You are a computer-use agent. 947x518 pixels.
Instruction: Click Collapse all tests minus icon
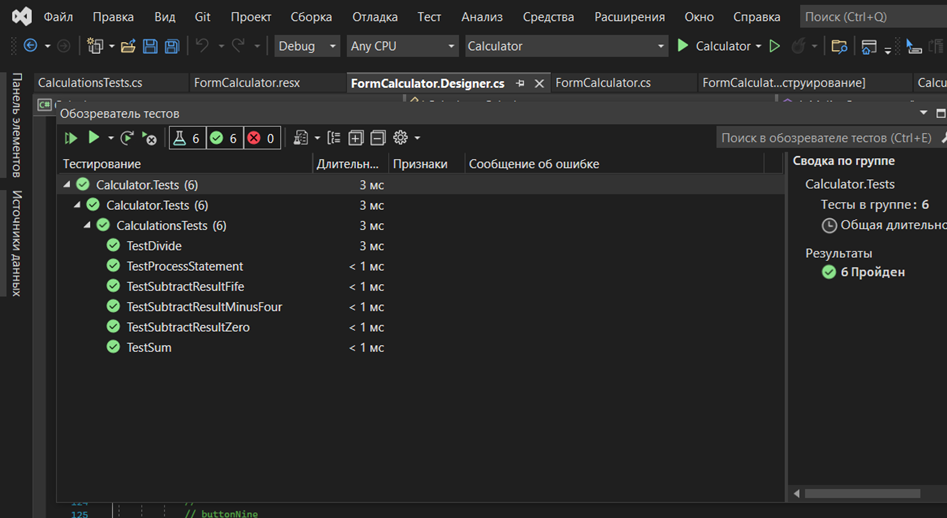[x=377, y=138]
